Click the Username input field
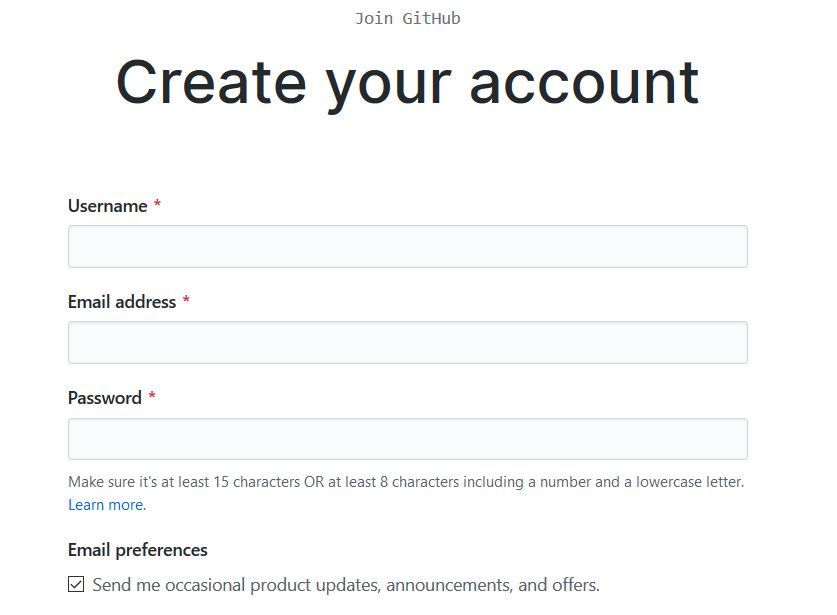The height and width of the screenshot is (615, 837). [x=408, y=247]
